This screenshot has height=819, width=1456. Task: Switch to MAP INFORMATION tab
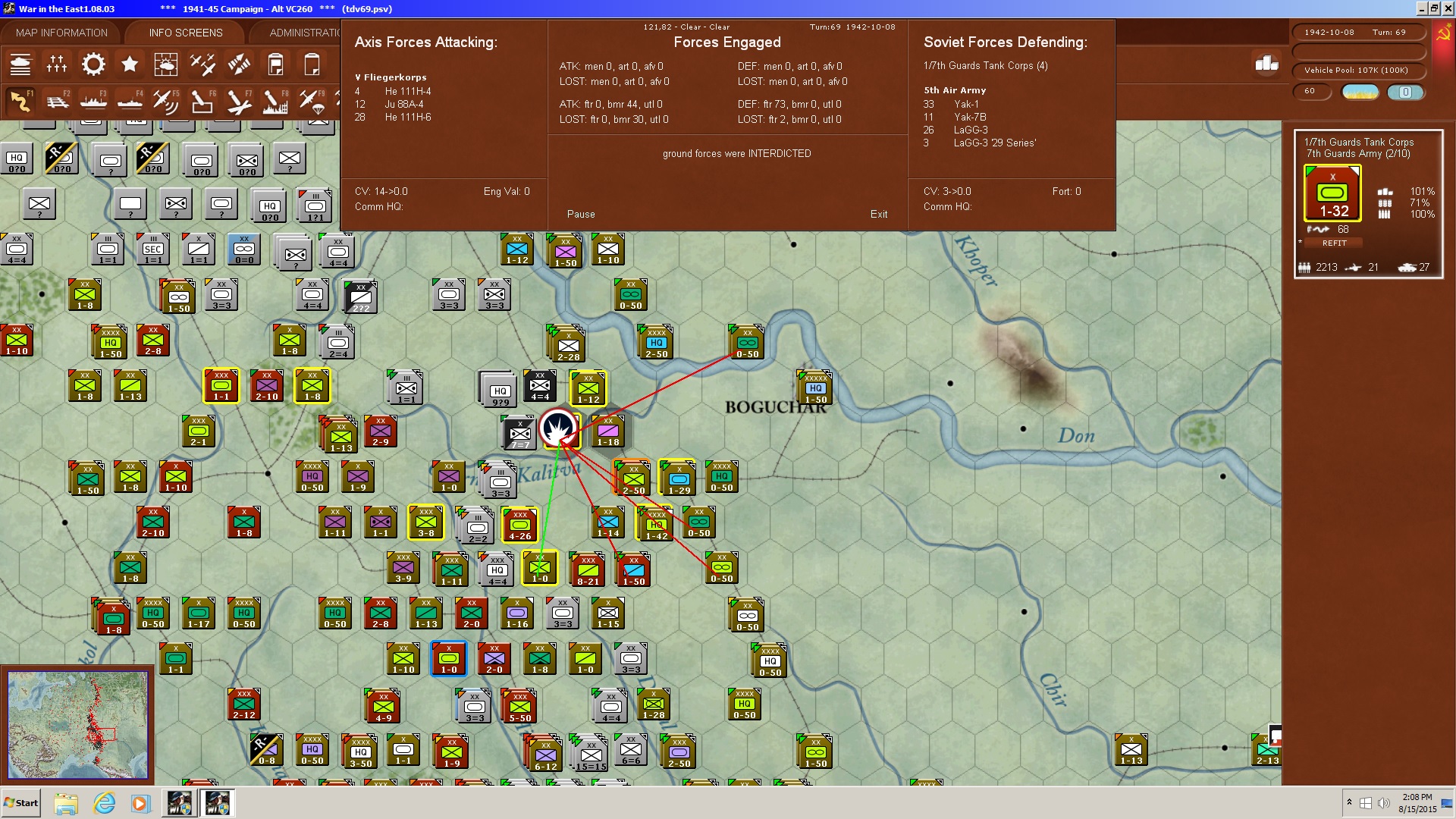tap(61, 33)
